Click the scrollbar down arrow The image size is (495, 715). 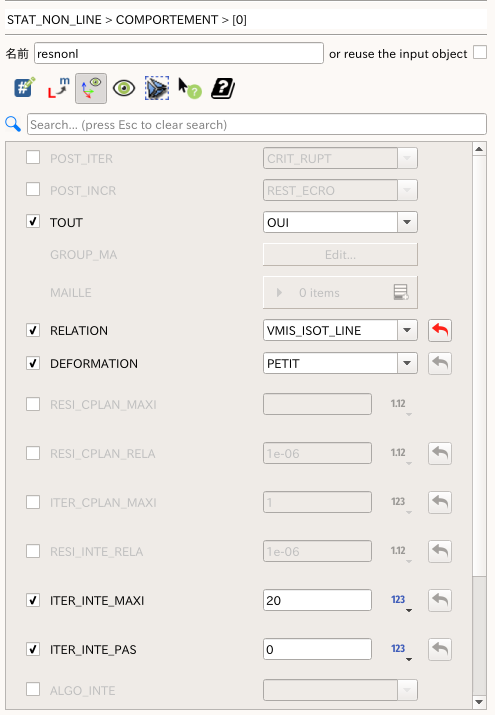click(x=479, y=701)
